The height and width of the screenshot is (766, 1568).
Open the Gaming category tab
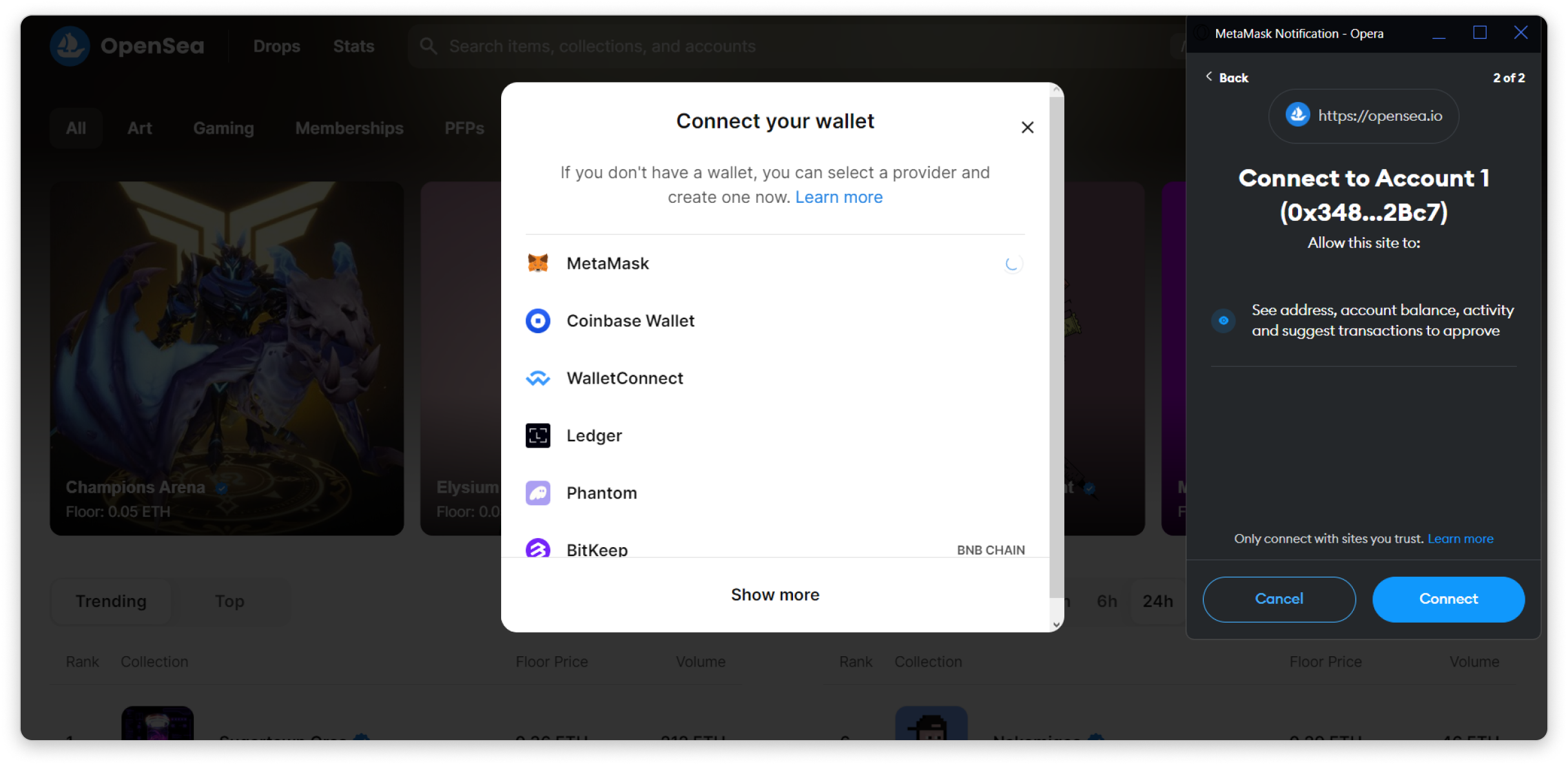pos(223,128)
